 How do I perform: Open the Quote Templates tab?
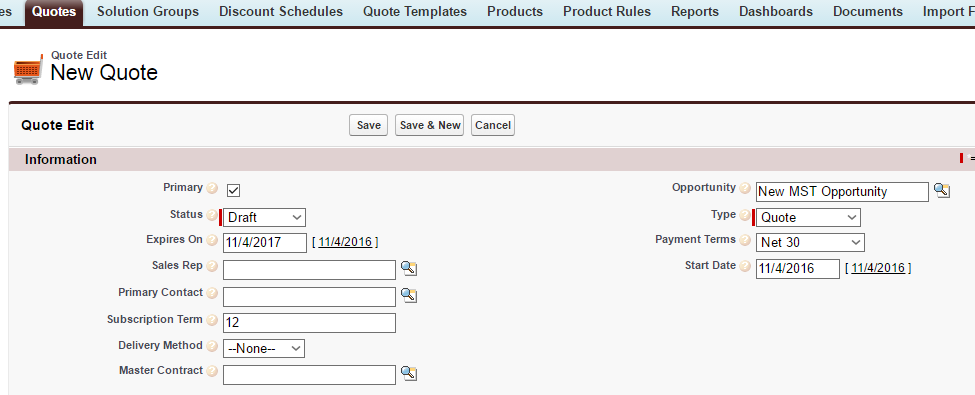(415, 12)
